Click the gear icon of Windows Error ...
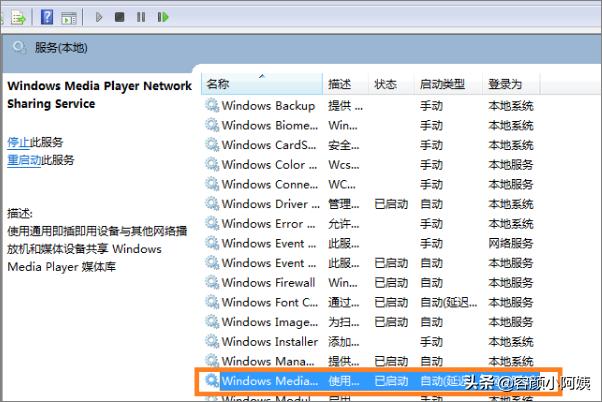 212,223
